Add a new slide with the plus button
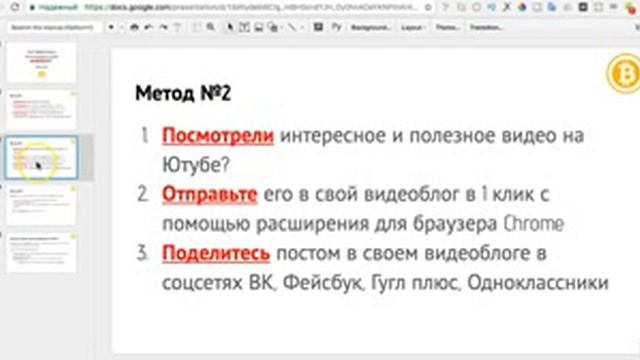Viewport: 640px width, 360px height. [111, 27]
